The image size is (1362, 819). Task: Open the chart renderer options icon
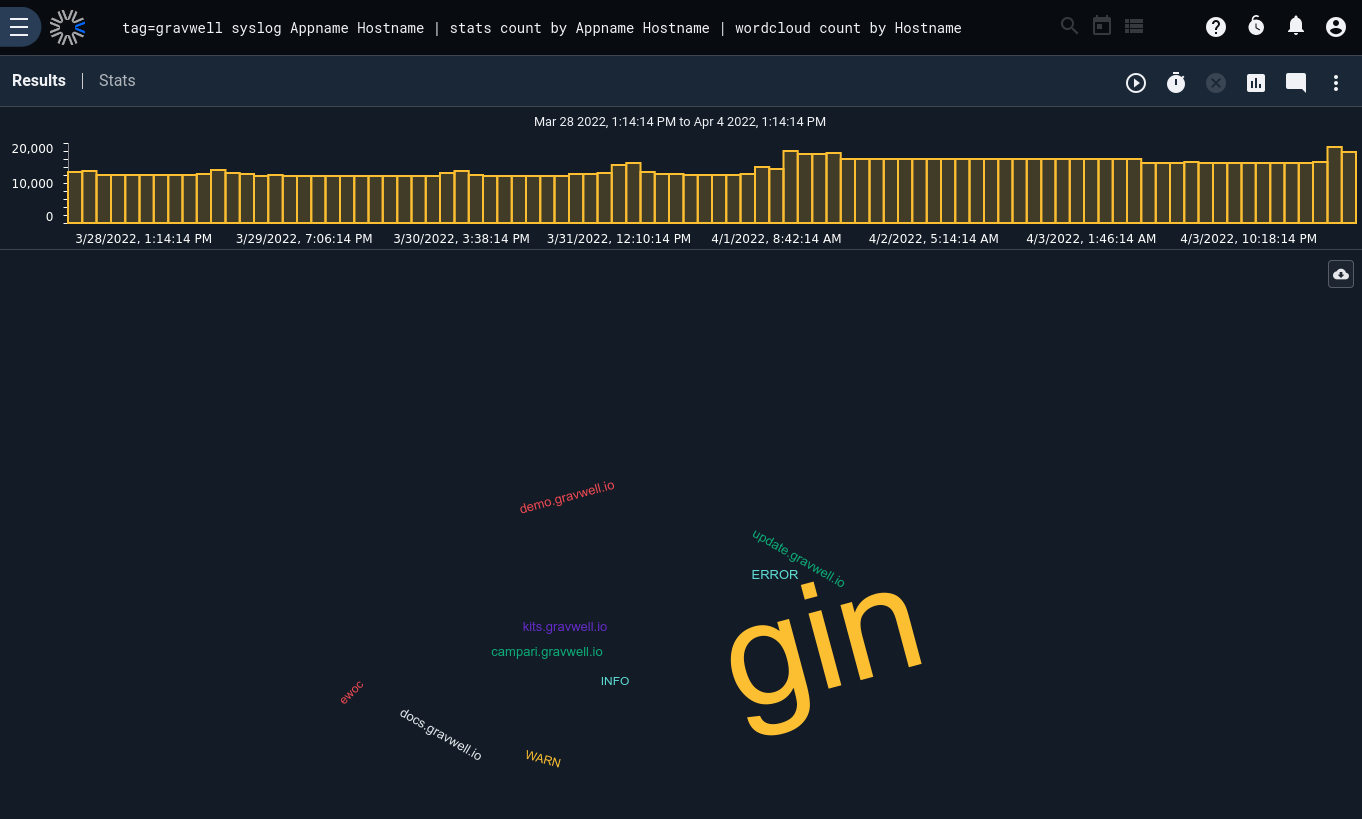(1256, 83)
